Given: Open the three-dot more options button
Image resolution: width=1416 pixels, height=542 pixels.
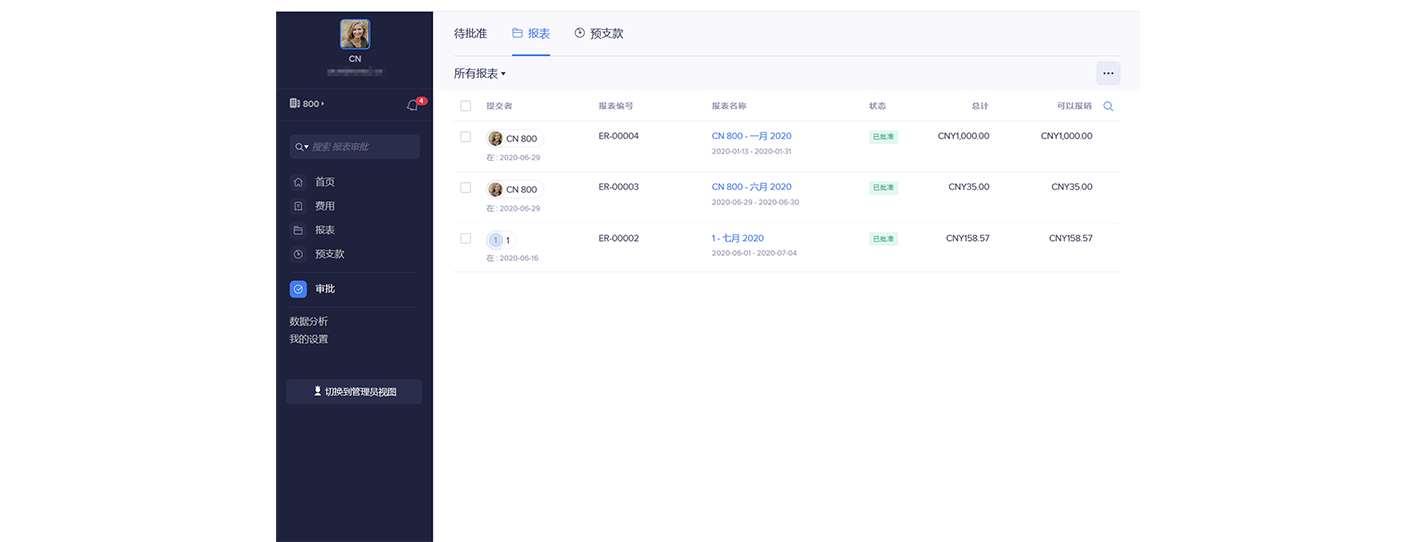Looking at the screenshot, I should pos(1108,73).
